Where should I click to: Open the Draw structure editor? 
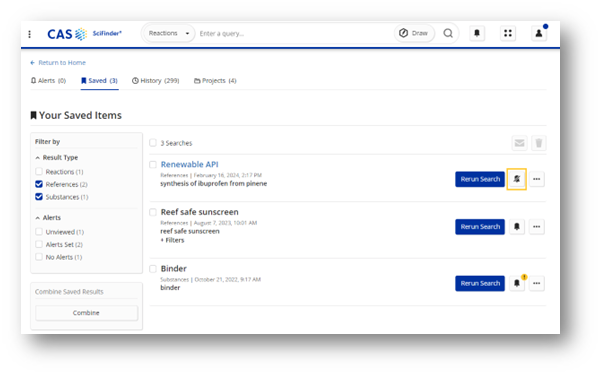[414, 33]
